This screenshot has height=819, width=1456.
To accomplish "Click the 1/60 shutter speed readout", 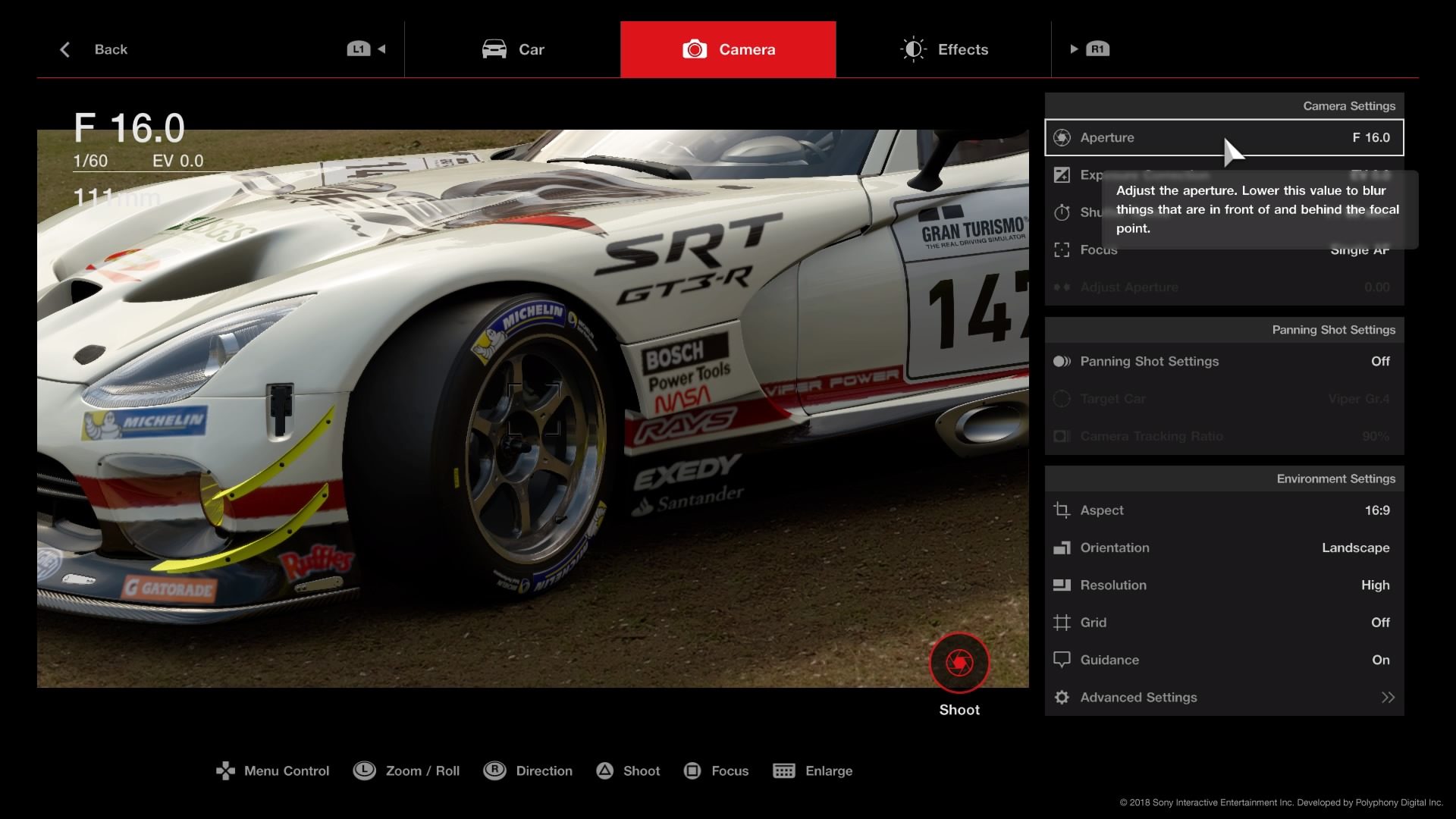I will click(90, 161).
